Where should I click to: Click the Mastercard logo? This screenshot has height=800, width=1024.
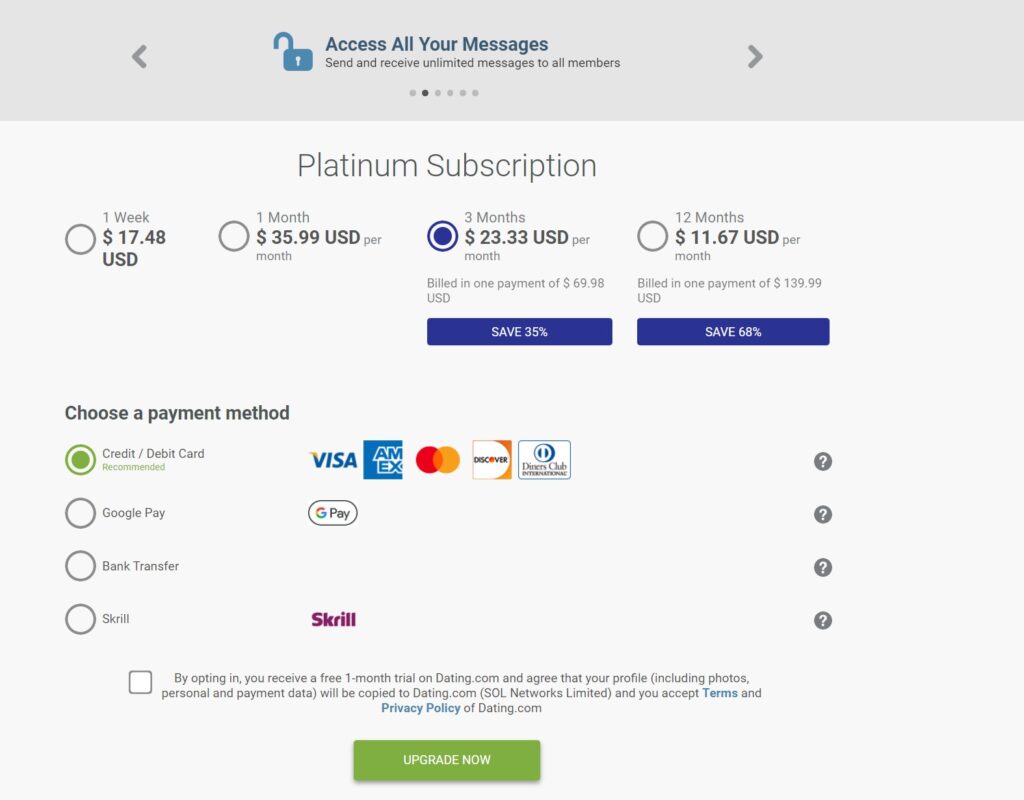437,460
